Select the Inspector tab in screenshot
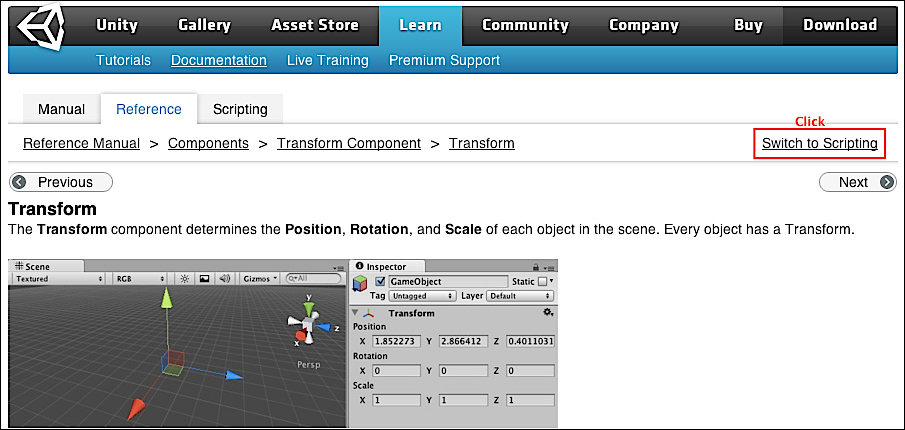This screenshot has width=905, height=430. (387, 267)
